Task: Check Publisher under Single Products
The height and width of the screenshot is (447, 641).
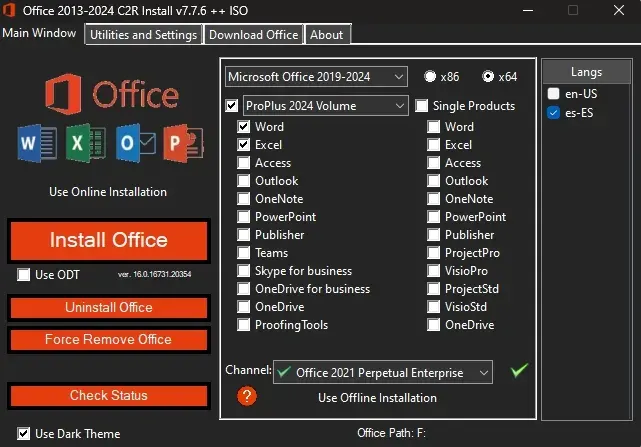Action: [x=434, y=235]
